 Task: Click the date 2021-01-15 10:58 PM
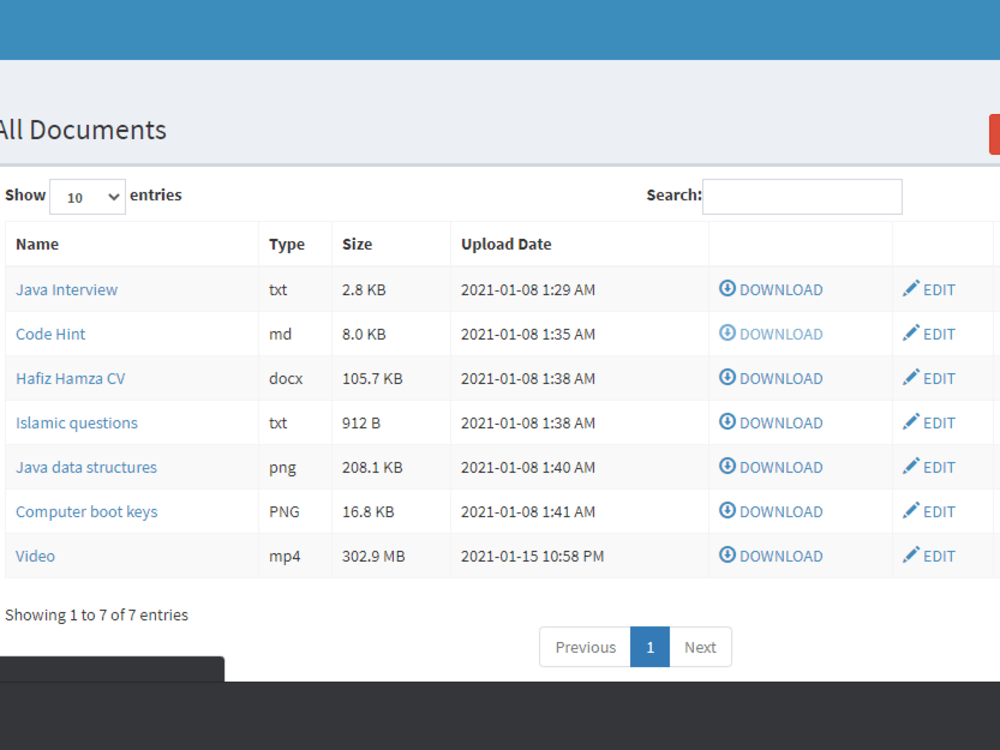[533, 556]
